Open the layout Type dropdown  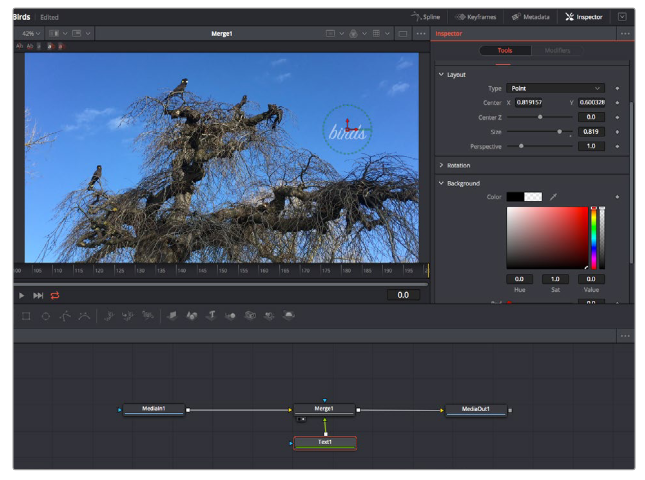[555, 88]
